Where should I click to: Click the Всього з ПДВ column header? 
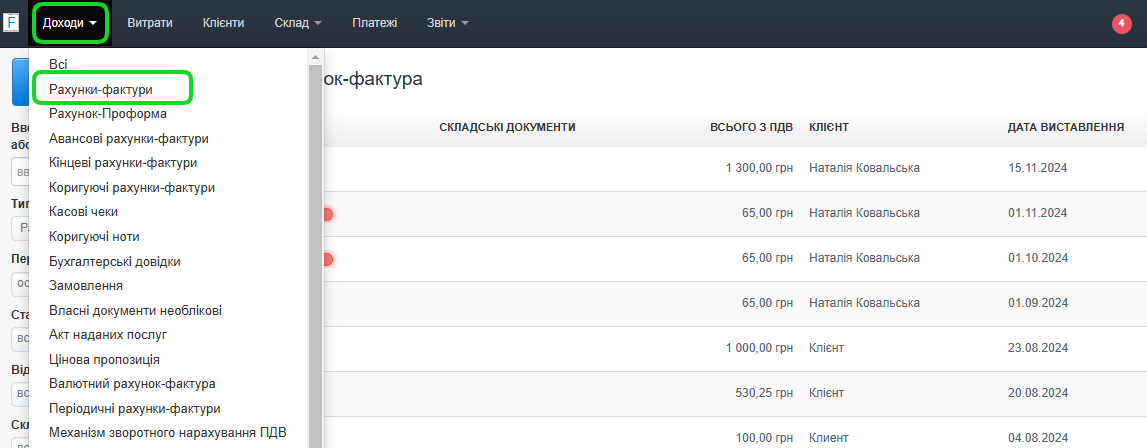[x=751, y=127]
